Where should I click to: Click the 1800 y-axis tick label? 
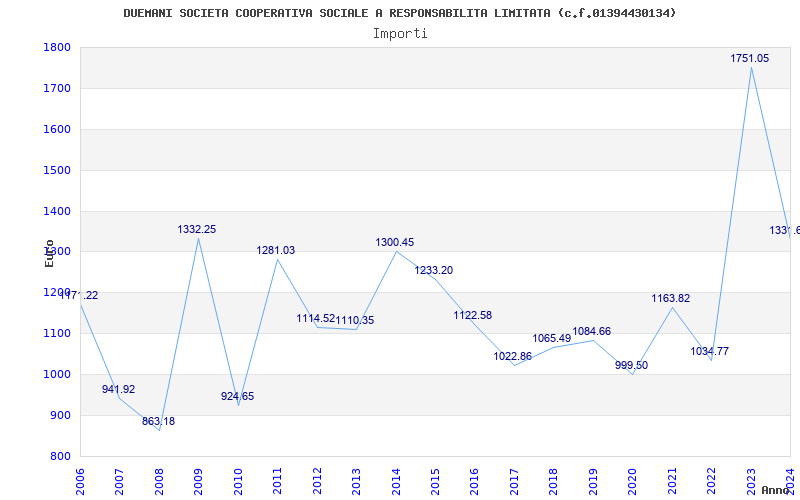click(x=57, y=48)
